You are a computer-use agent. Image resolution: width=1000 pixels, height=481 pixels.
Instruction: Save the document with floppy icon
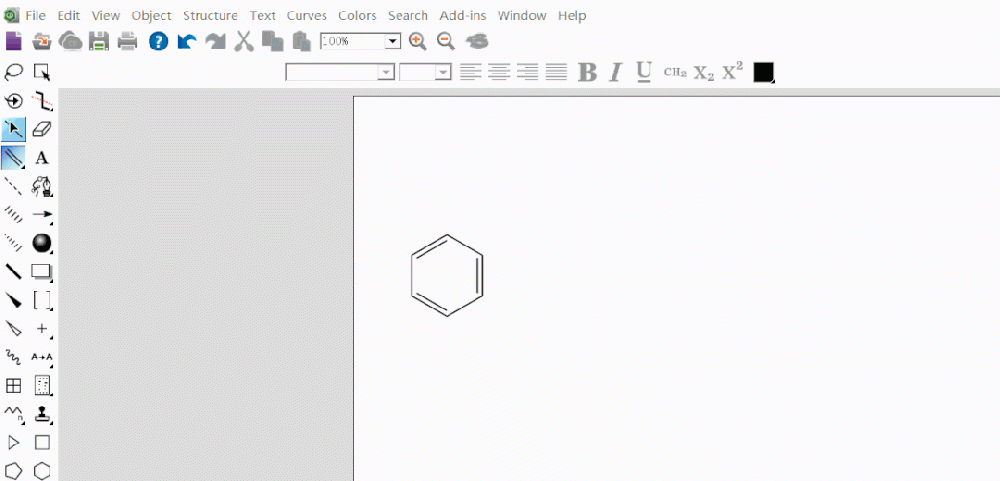click(99, 41)
